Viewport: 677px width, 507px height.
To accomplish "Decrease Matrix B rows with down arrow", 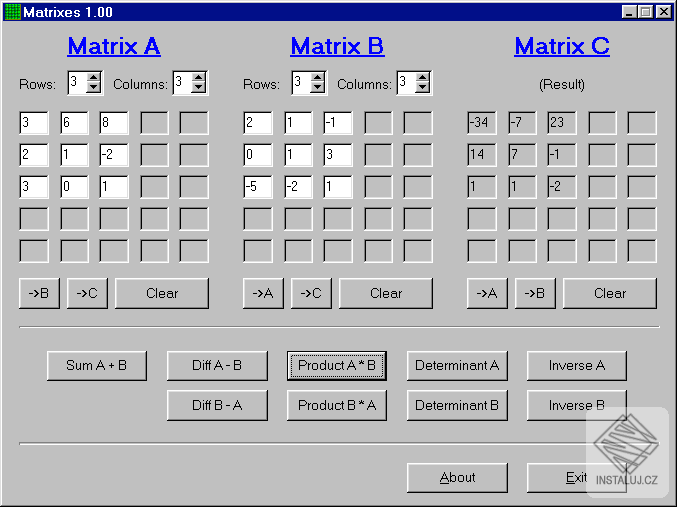I will tap(318, 87).
